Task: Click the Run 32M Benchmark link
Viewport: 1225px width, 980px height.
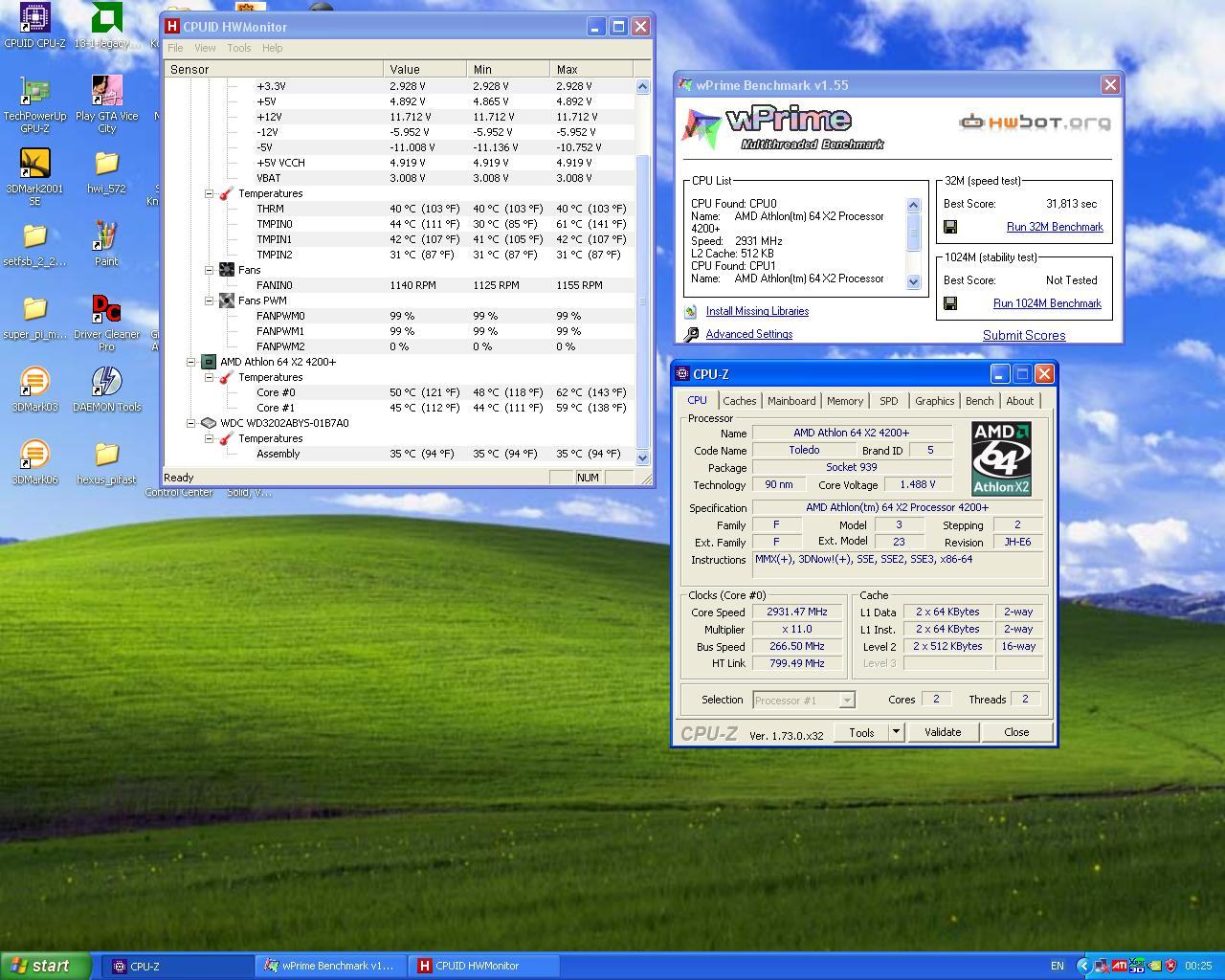Action: coord(1055,227)
